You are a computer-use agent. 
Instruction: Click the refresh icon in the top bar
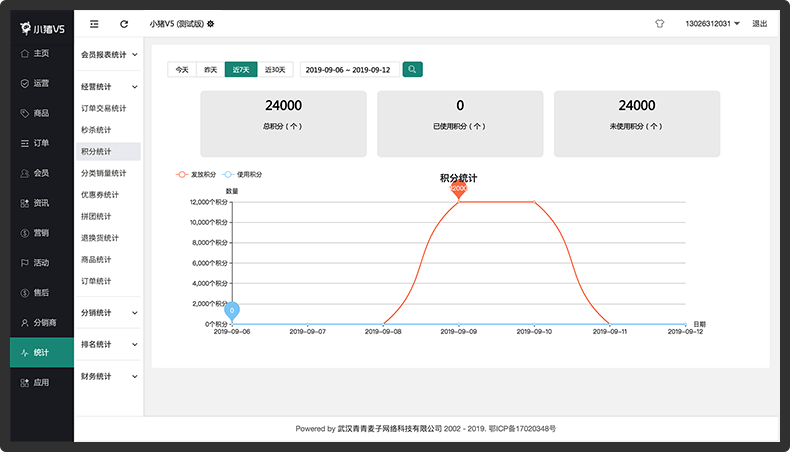point(124,24)
